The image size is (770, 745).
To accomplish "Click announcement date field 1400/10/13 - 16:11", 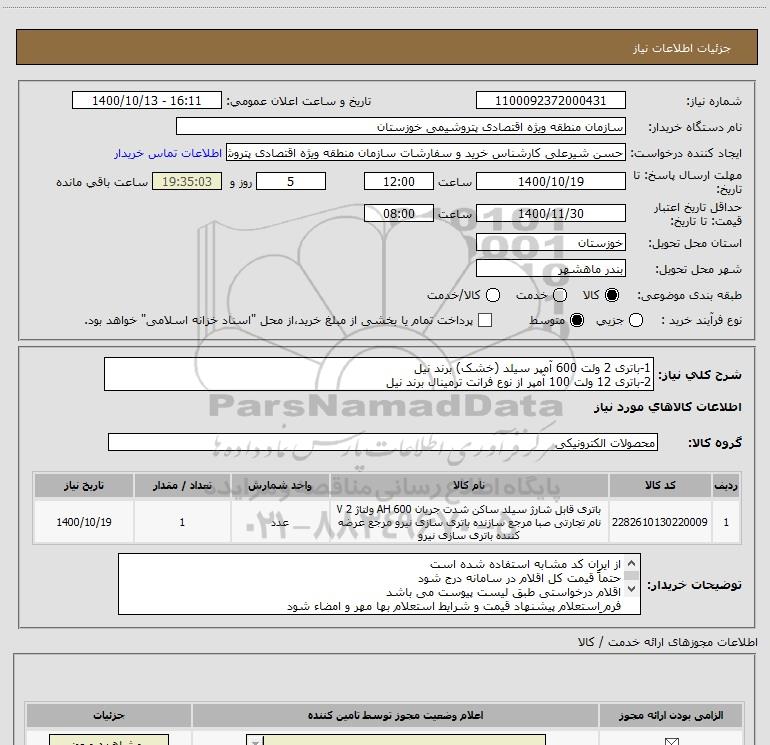I will 147,101.
